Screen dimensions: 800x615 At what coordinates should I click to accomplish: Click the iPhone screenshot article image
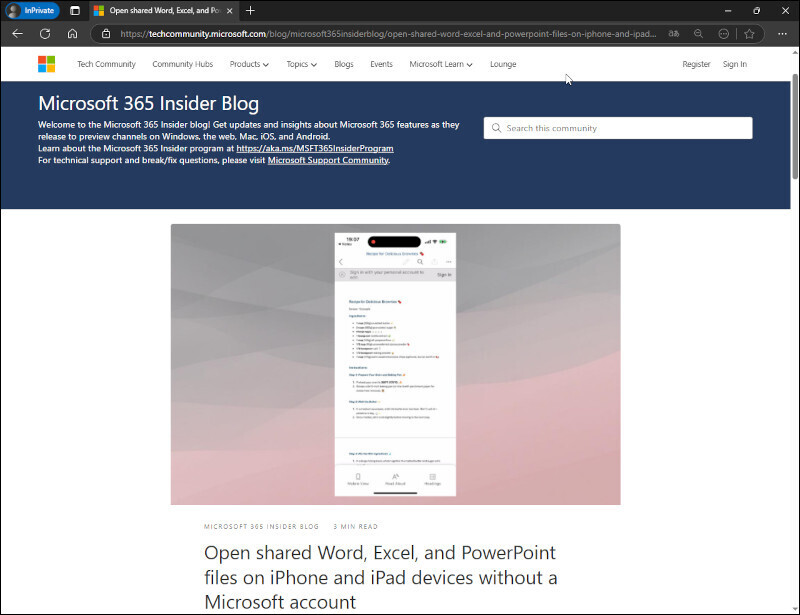pyautogui.click(x=395, y=364)
